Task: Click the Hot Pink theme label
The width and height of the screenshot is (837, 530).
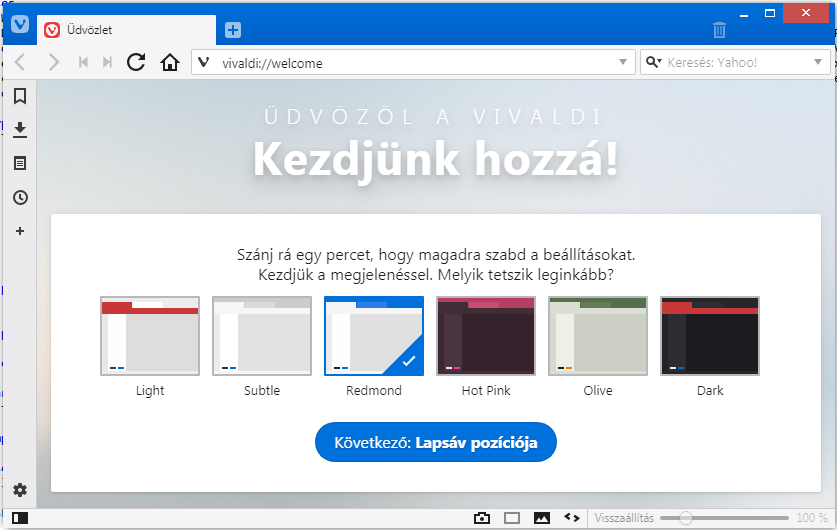Action: pos(486,391)
